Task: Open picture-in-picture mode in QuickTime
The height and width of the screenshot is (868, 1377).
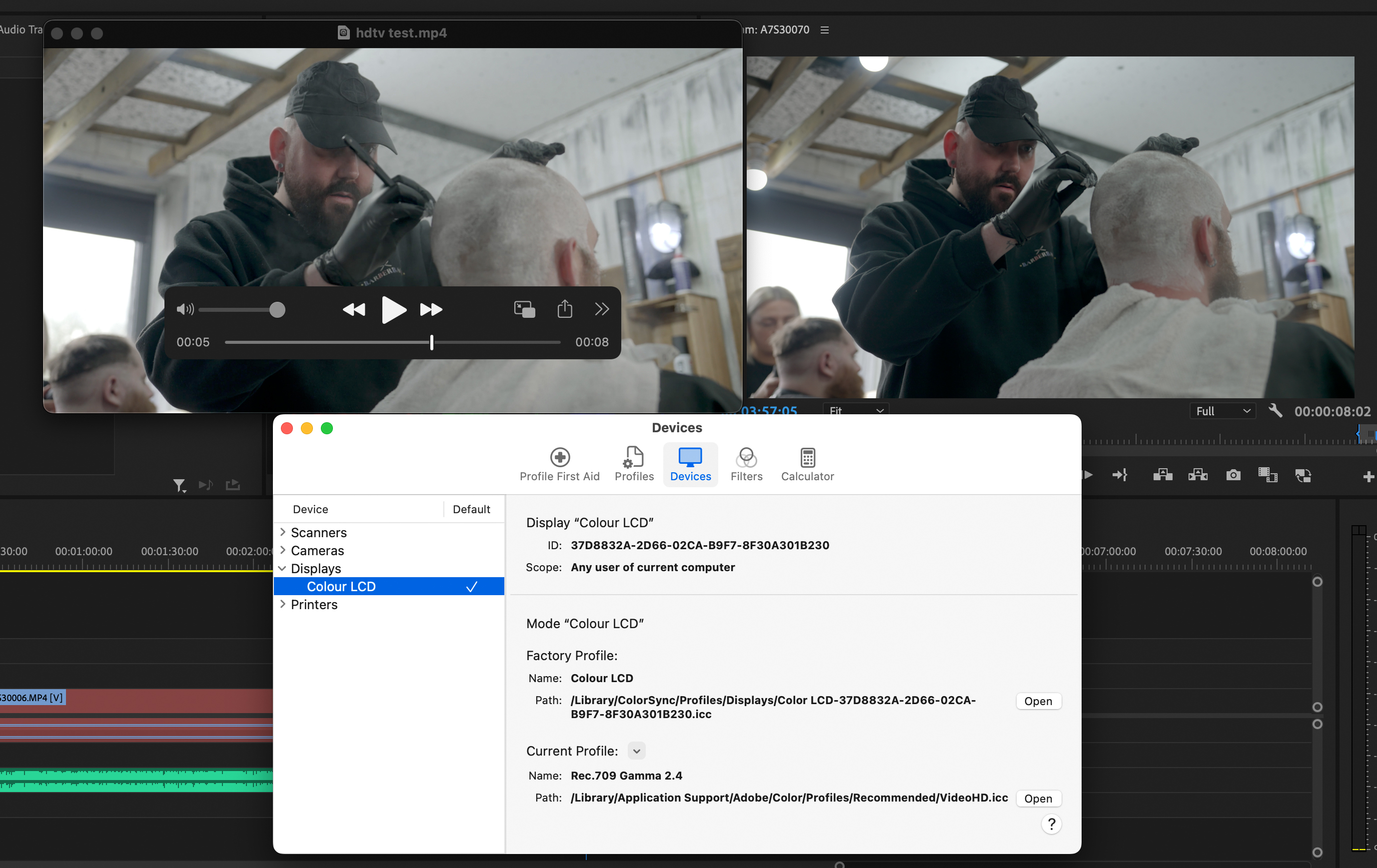Action: (524, 309)
